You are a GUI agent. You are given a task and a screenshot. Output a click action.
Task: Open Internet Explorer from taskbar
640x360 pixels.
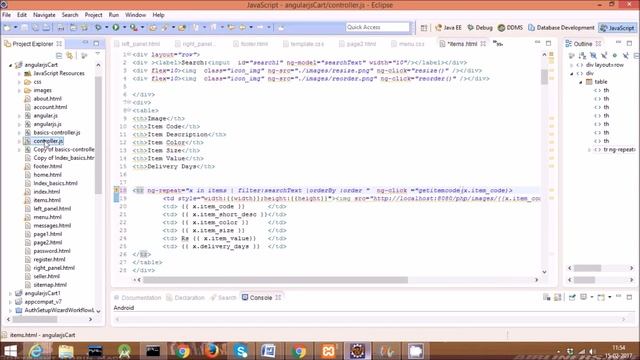pos(37,351)
